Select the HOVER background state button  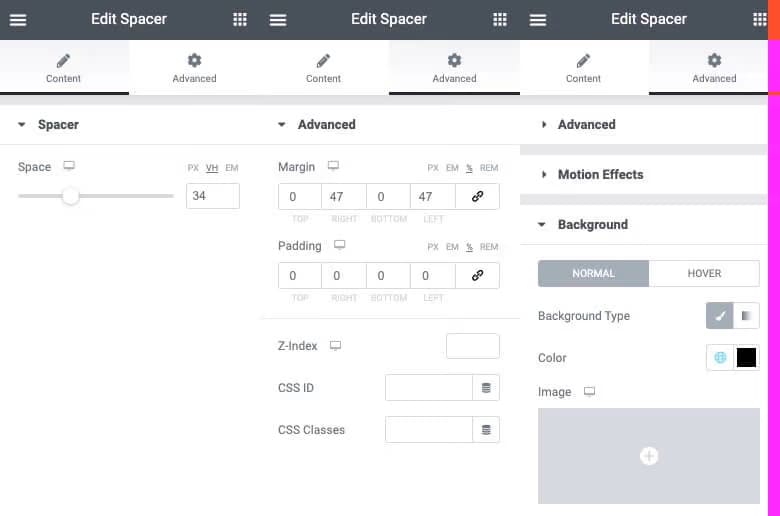click(x=704, y=274)
